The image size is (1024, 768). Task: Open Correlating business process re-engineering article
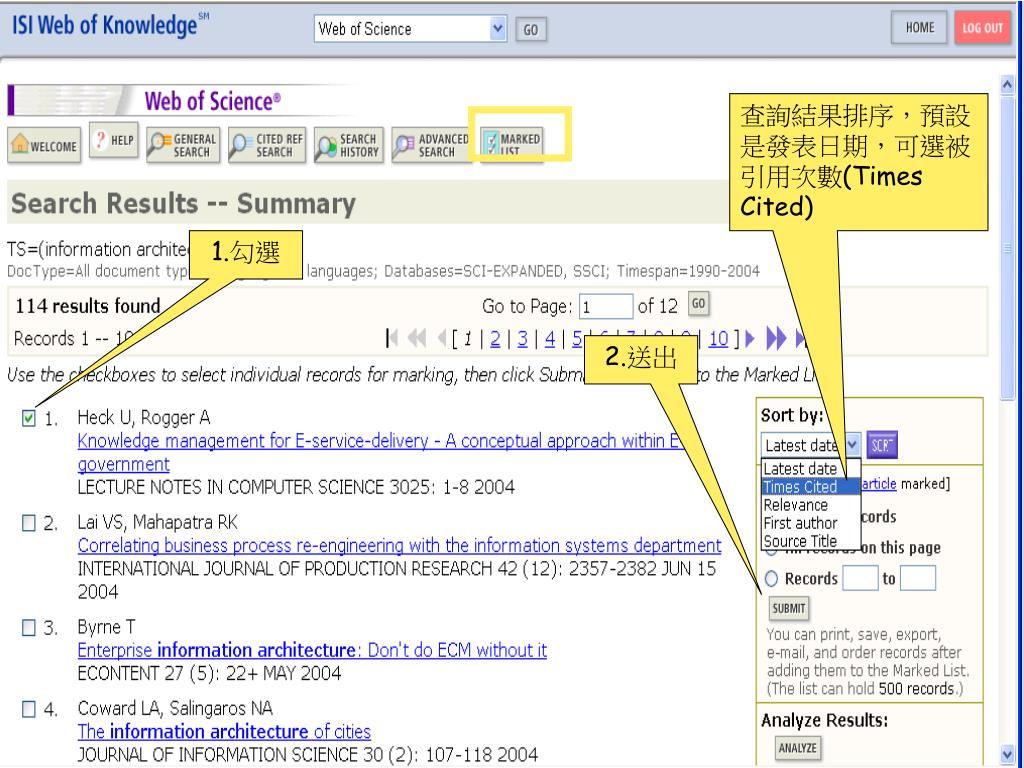tap(399, 545)
